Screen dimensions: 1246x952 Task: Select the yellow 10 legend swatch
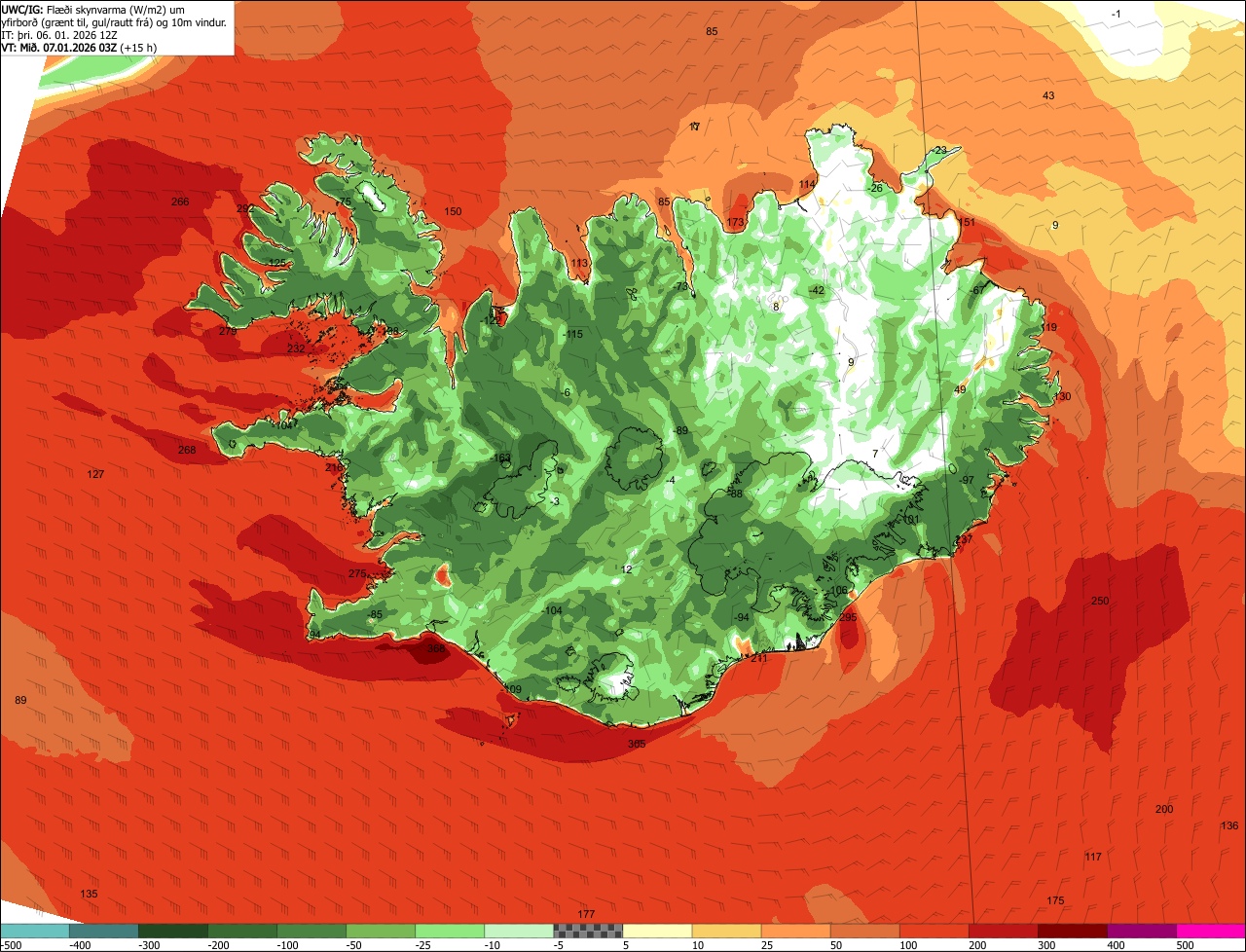726,932
